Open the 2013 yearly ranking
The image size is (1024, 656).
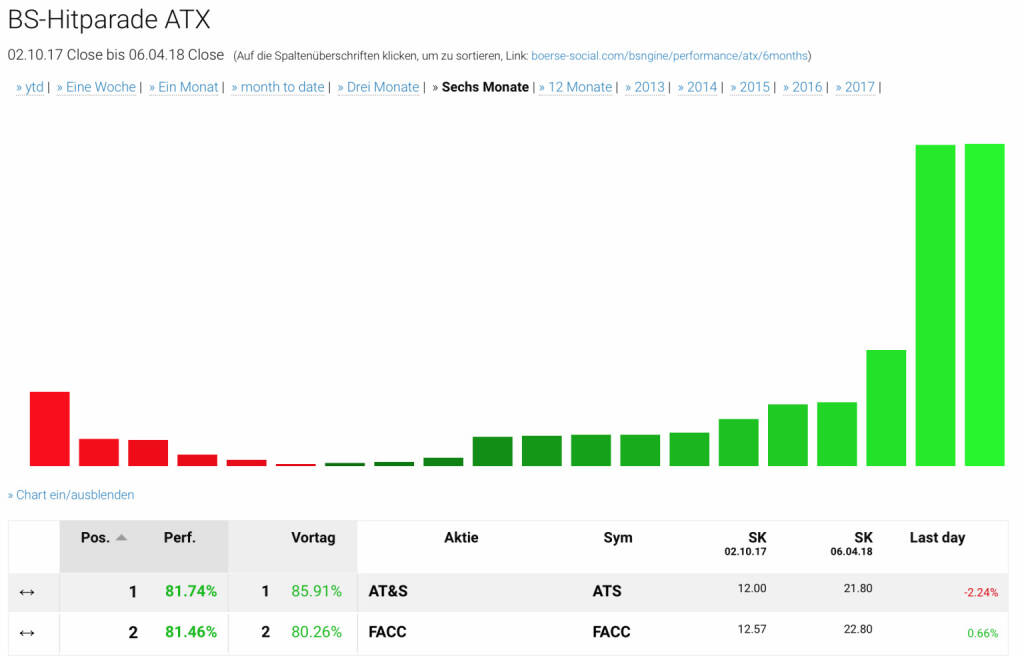pyautogui.click(x=645, y=87)
